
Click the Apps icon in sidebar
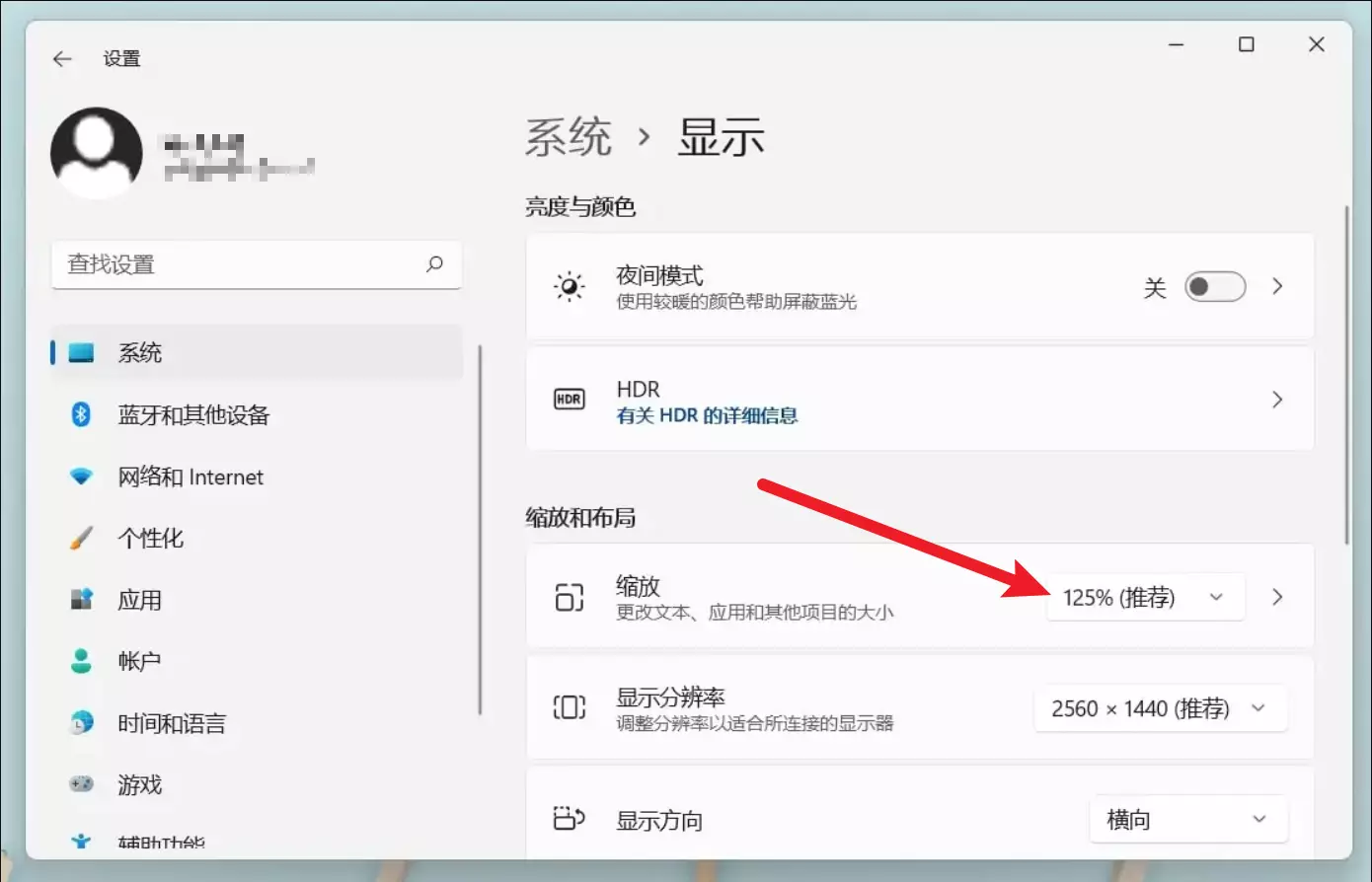pyautogui.click(x=81, y=599)
